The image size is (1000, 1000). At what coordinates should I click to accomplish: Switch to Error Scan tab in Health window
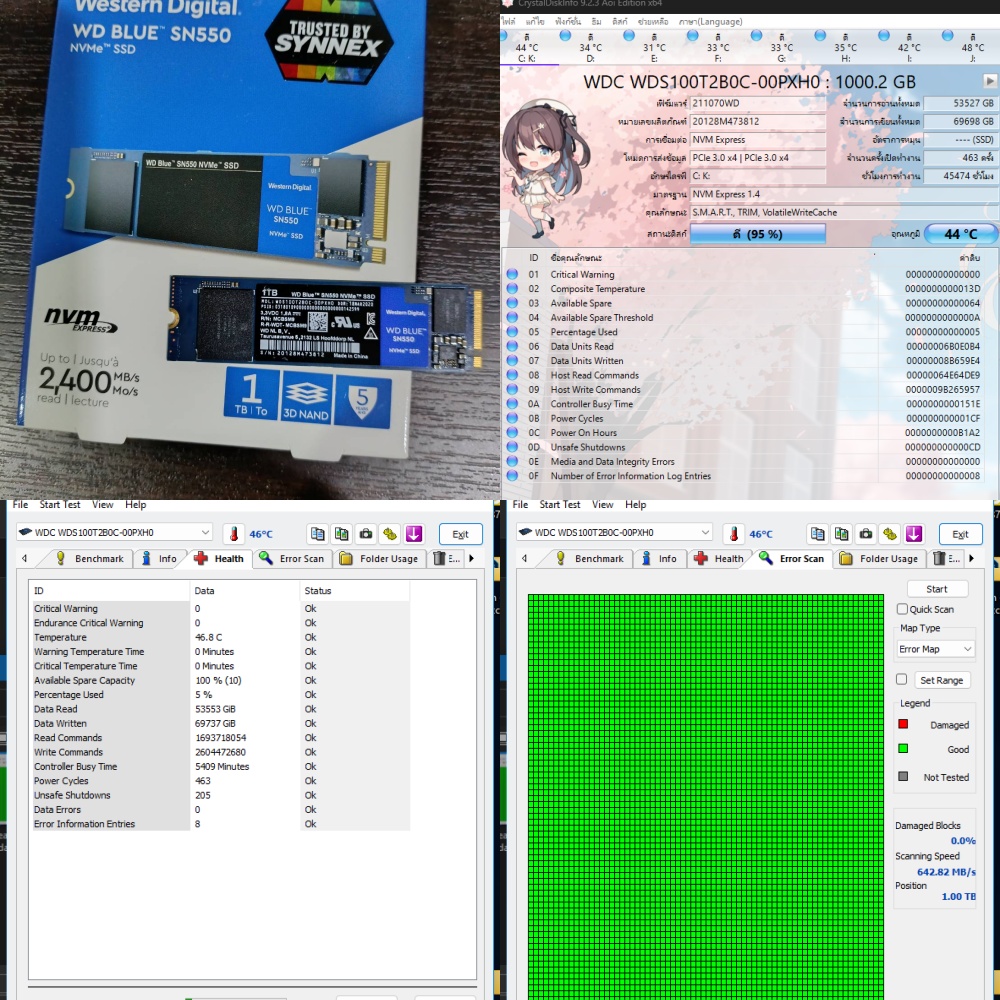click(292, 559)
